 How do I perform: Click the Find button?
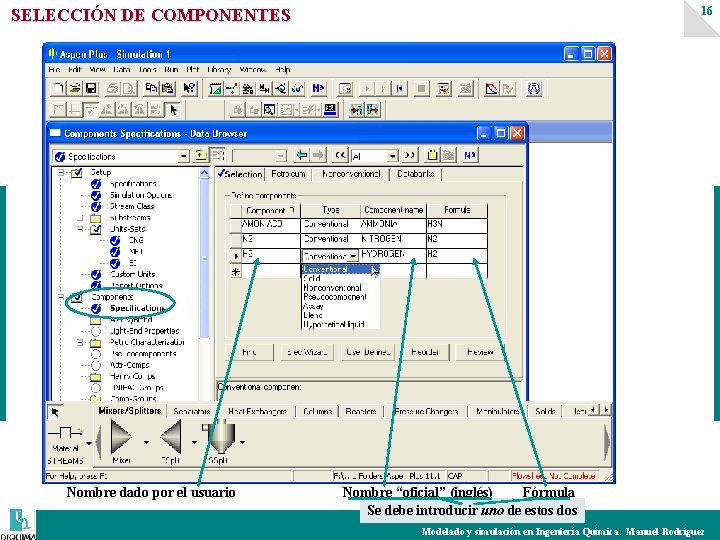(x=249, y=352)
